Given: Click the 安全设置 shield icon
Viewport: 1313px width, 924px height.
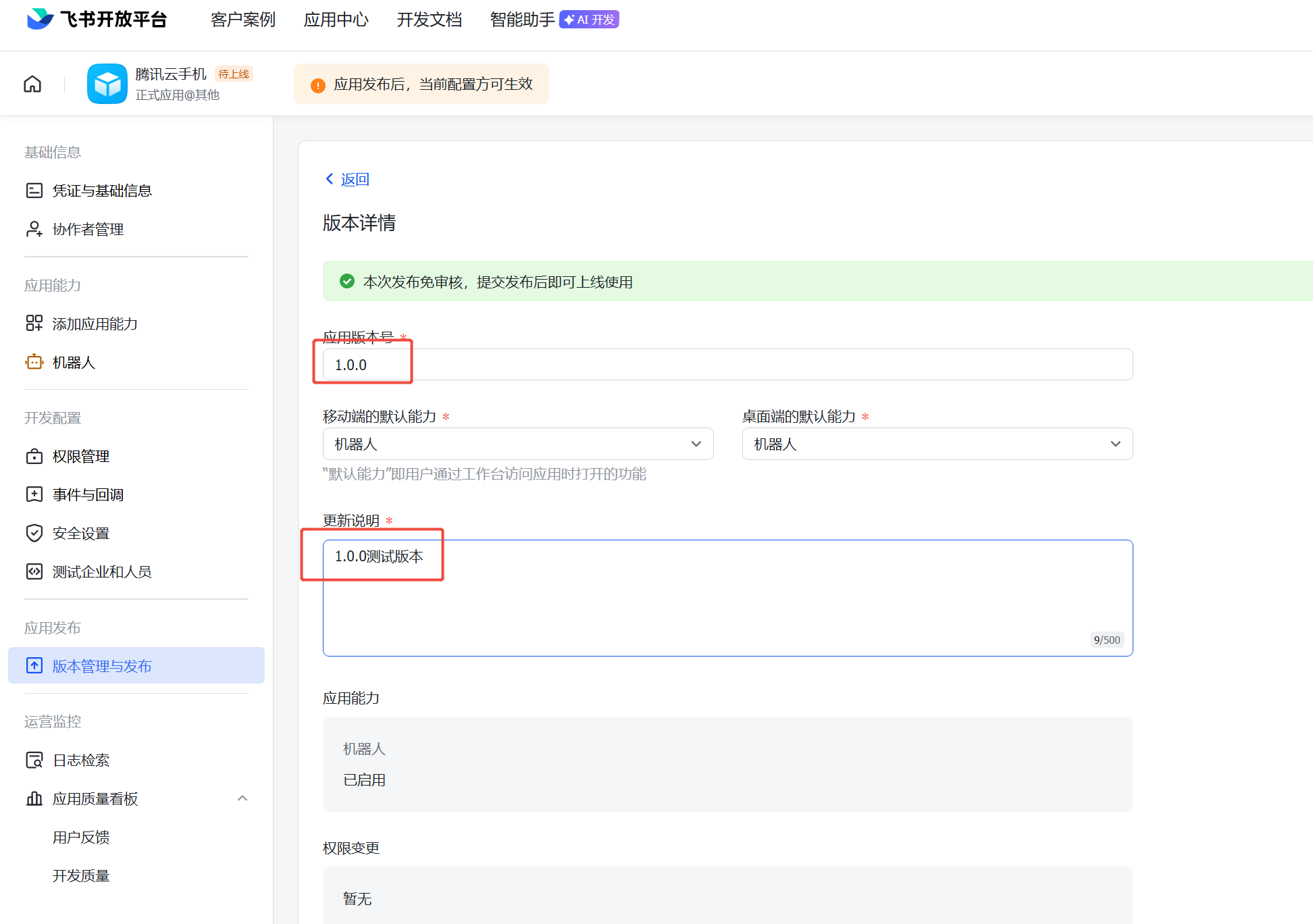Looking at the screenshot, I should (x=34, y=534).
